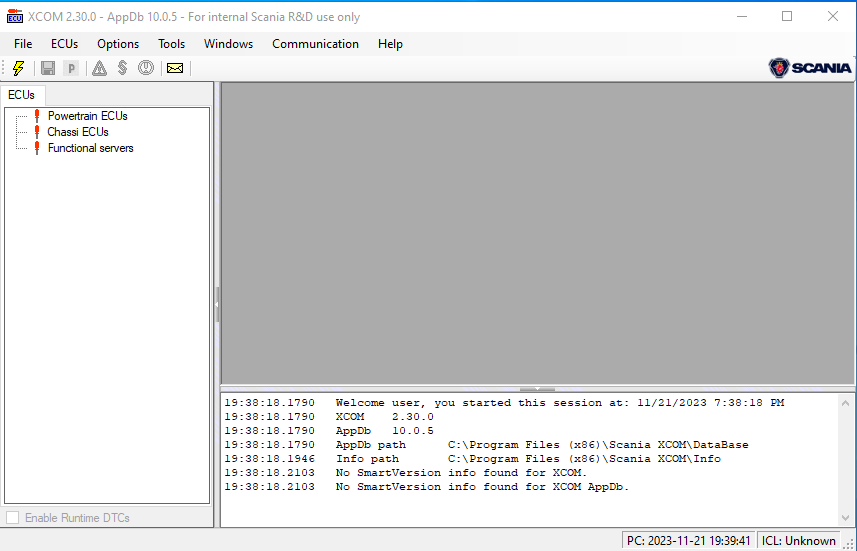857x551 pixels.
Task: Click the 'Info path' log line
Action: 473,459
